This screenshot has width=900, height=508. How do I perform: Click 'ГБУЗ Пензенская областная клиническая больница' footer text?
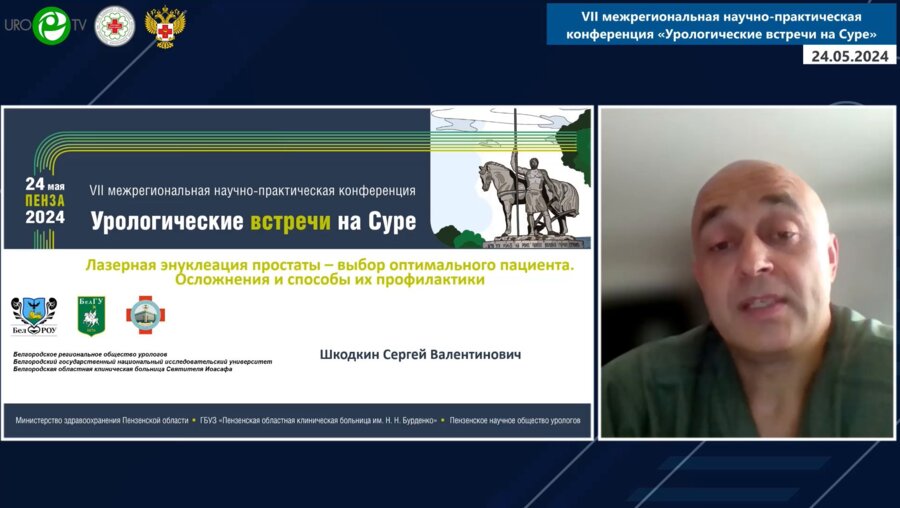point(319,421)
